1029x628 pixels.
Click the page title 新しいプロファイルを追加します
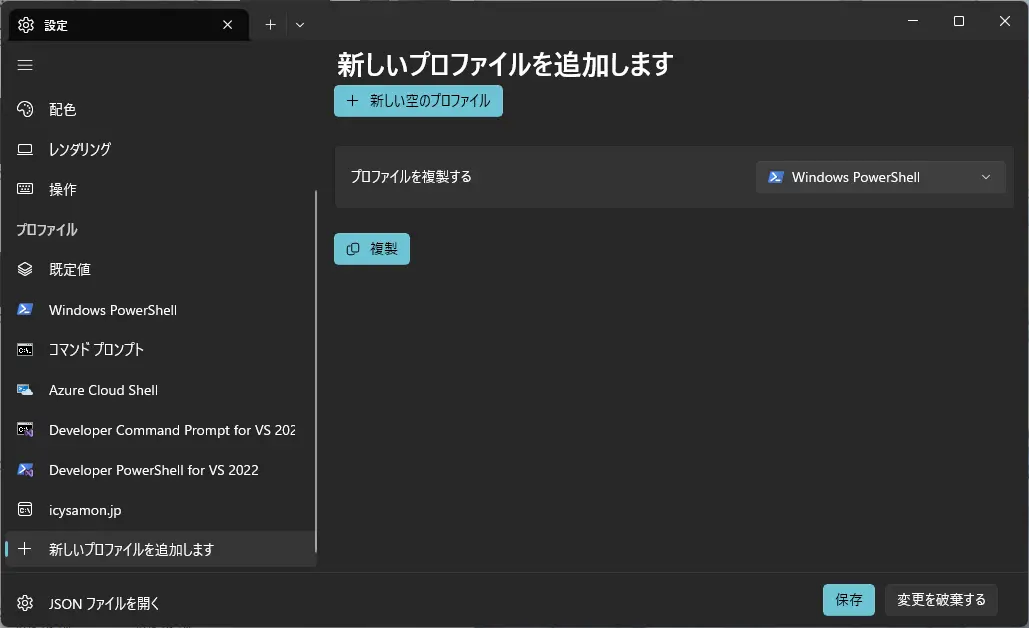click(505, 64)
